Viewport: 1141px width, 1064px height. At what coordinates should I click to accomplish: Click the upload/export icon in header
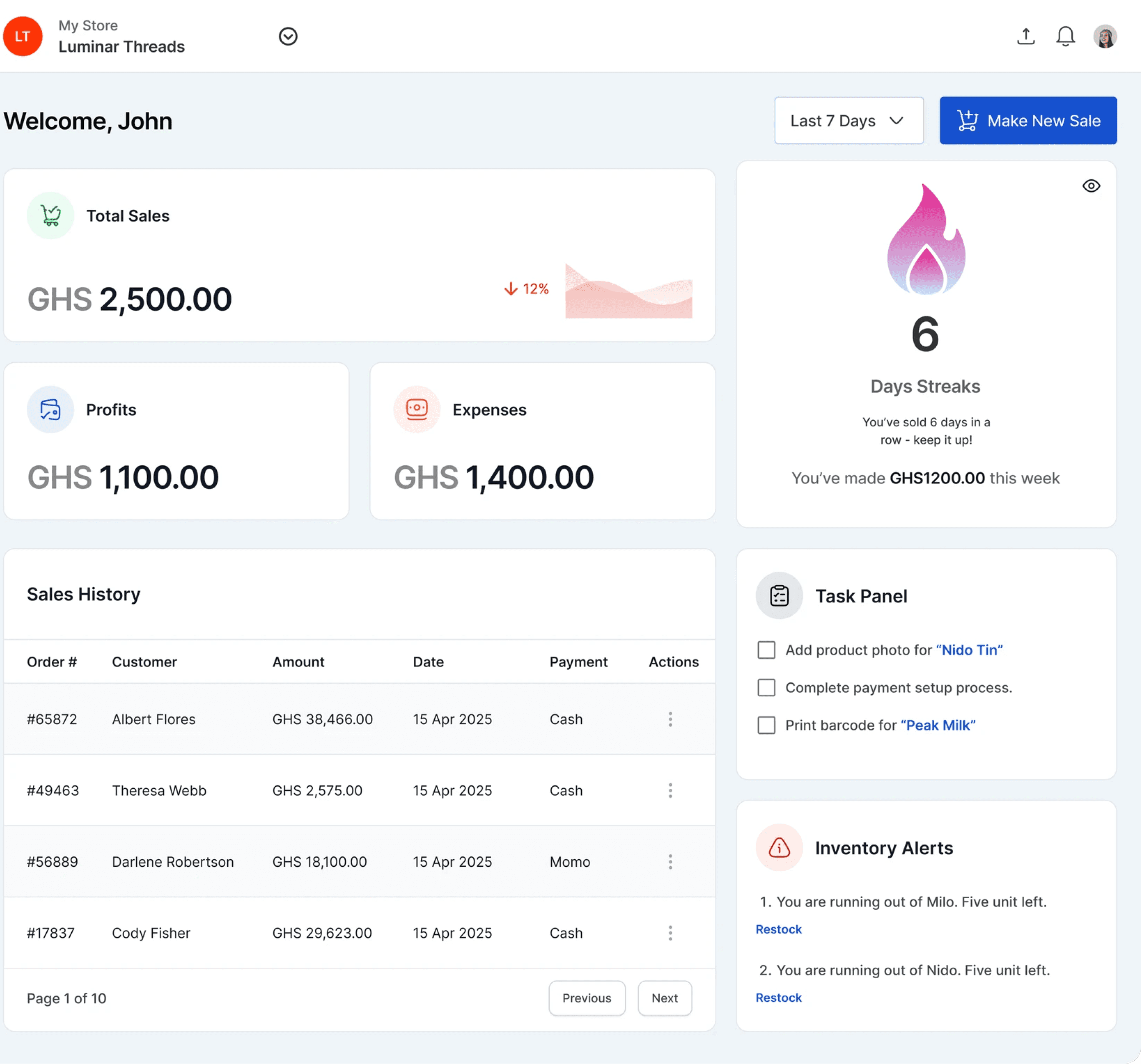1025,36
